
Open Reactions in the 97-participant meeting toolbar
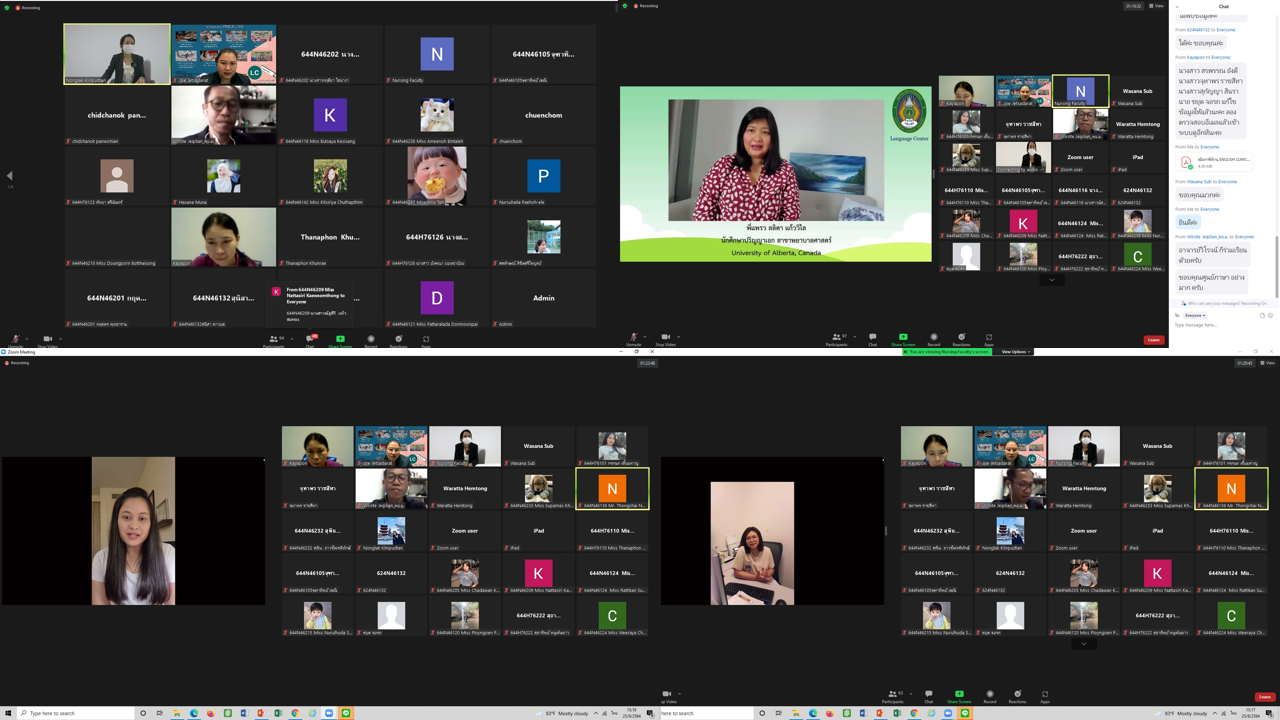tap(961, 339)
